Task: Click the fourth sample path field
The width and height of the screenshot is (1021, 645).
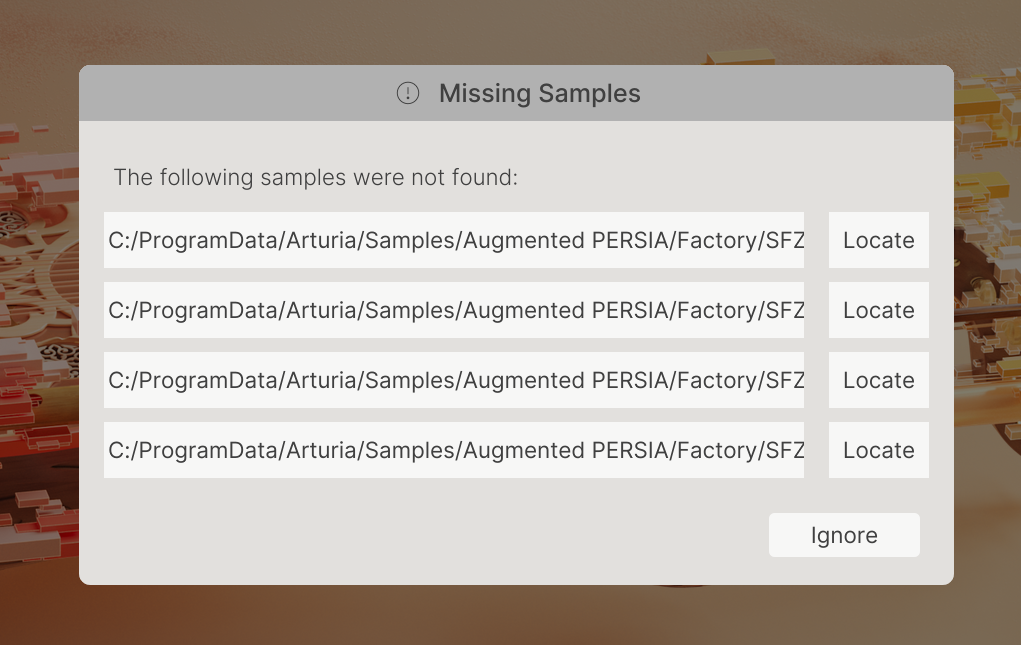Action: click(454, 450)
